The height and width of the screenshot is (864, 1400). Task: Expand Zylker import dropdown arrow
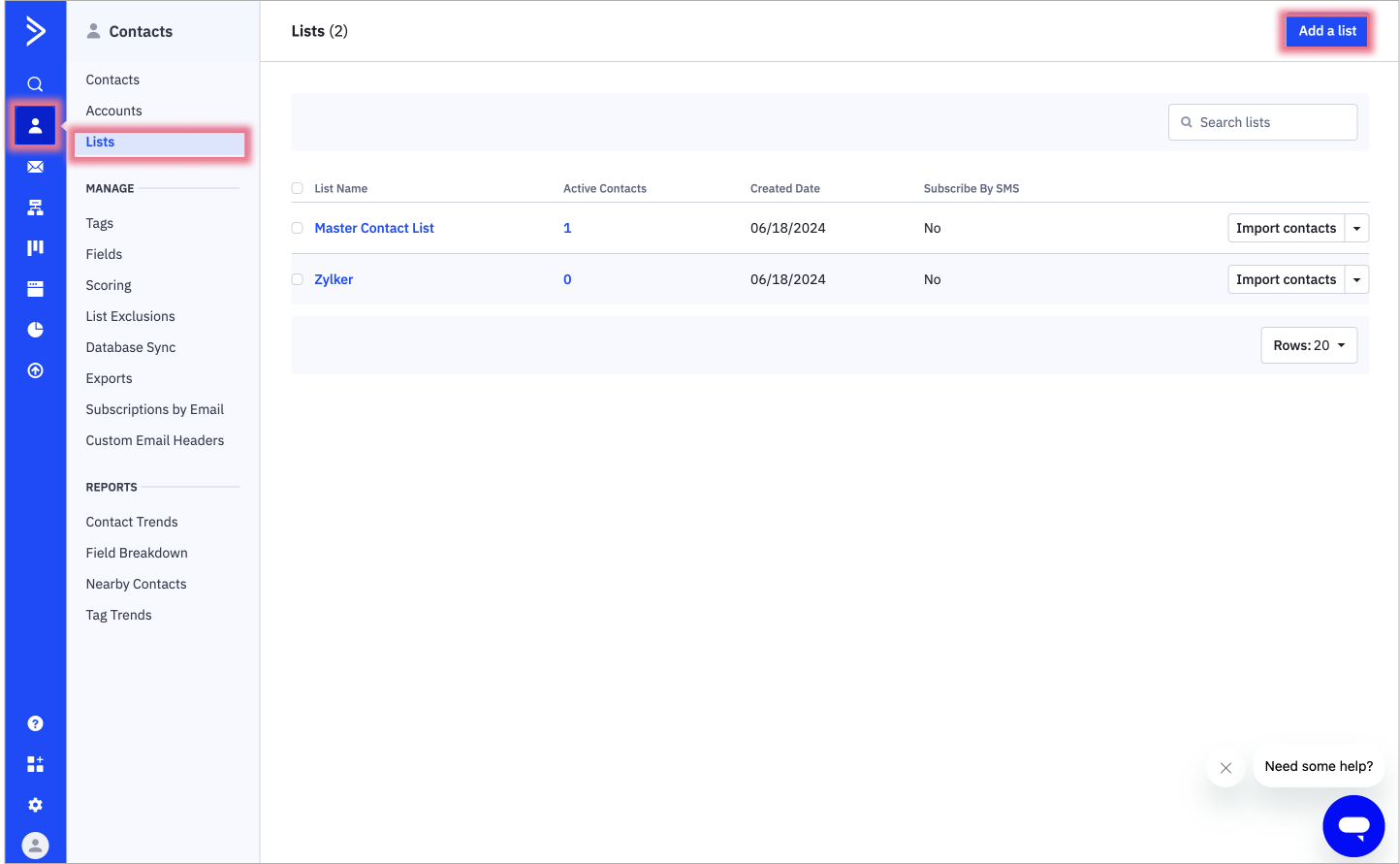[1356, 279]
